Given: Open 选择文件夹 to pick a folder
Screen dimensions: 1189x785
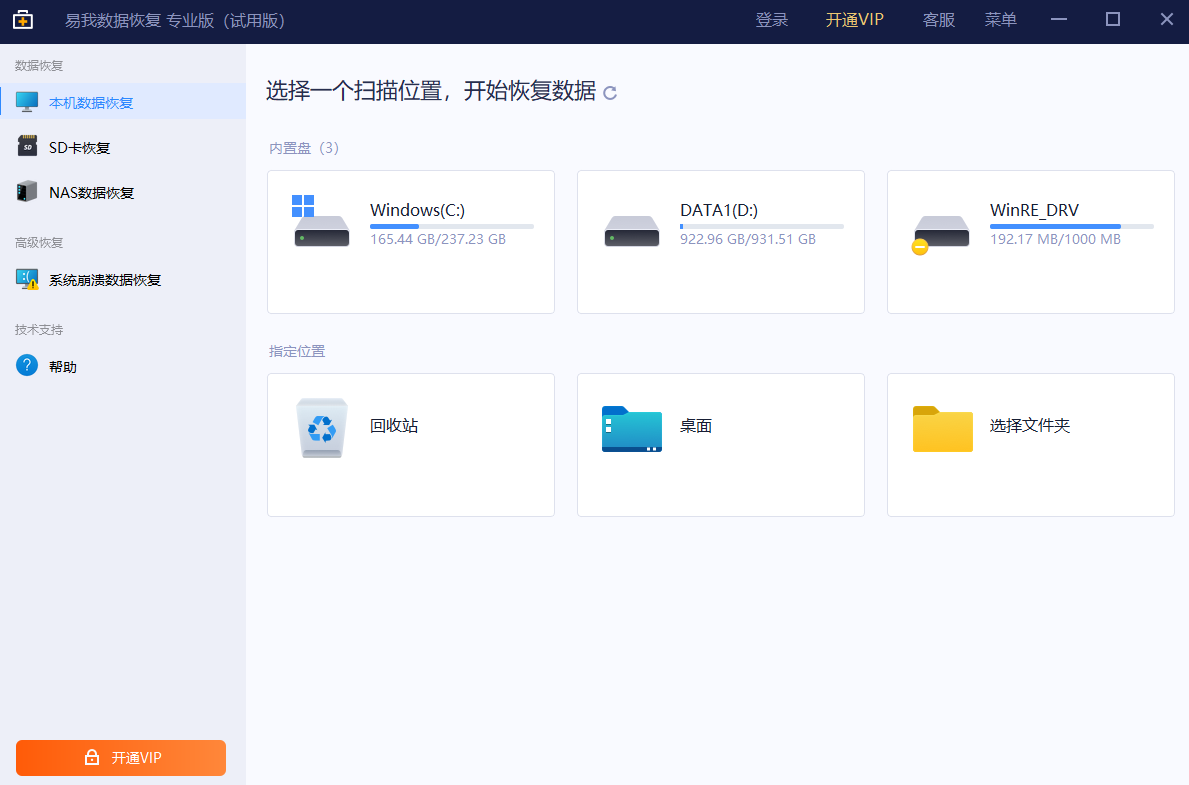Looking at the screenshot, I should point(1030,444).
